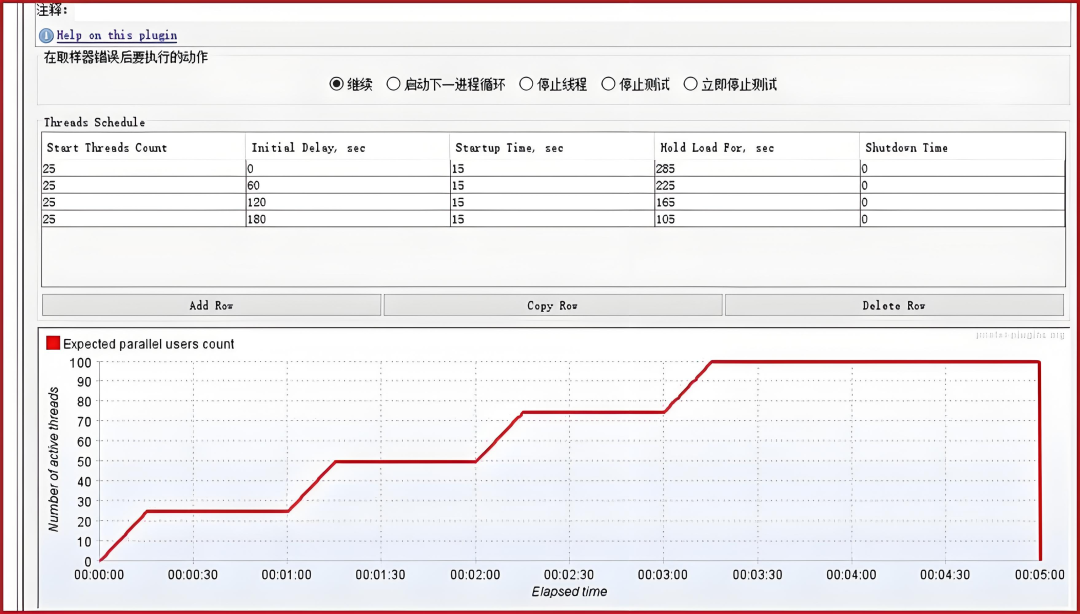Image resolution: width=1080 pixels, height=614 pixels.
Task: Click the Hold Load For, sec column header
Action: pyautogui.click(x=757, y=147)
